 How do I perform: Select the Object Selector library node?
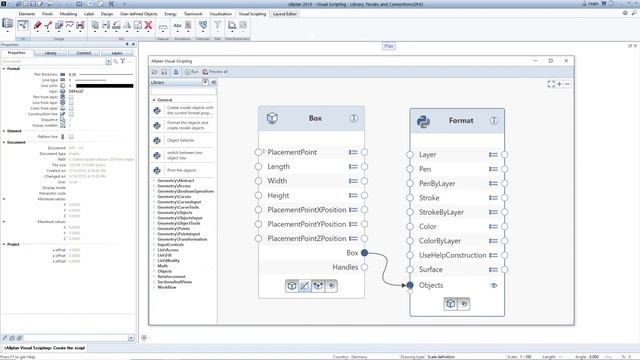point(183,140)
